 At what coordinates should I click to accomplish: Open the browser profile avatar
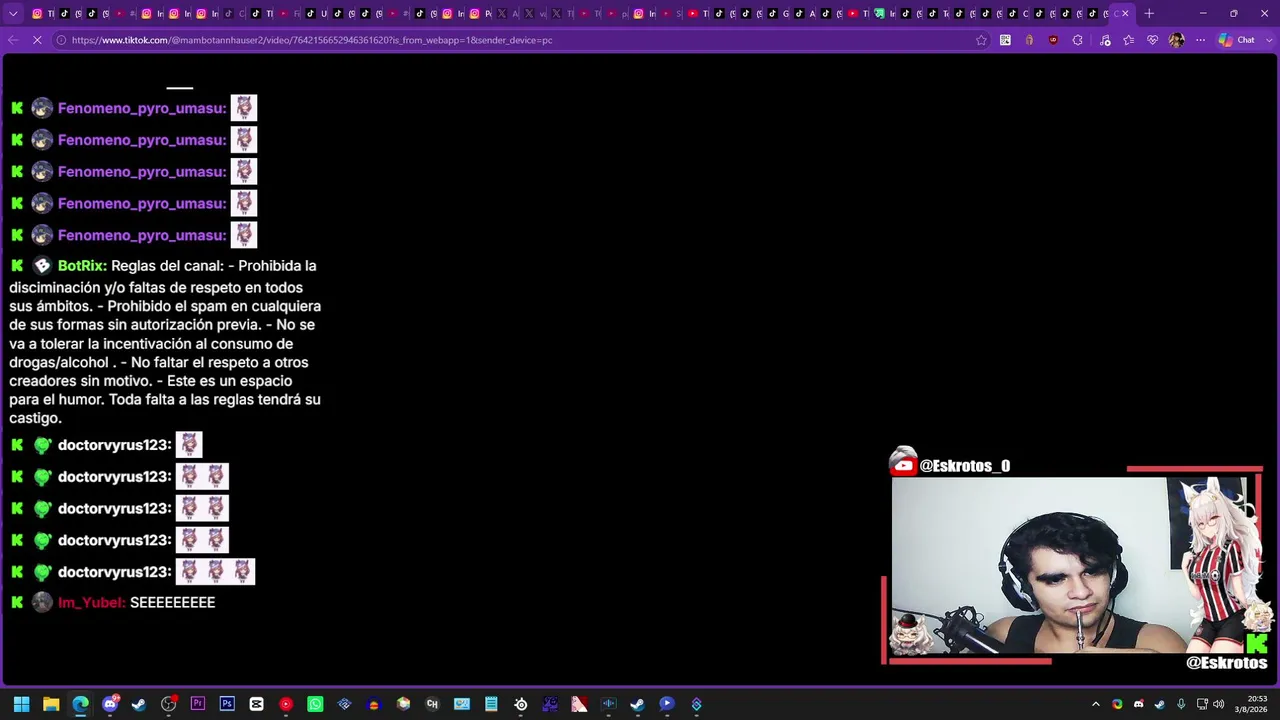[x=1176, y=40]
